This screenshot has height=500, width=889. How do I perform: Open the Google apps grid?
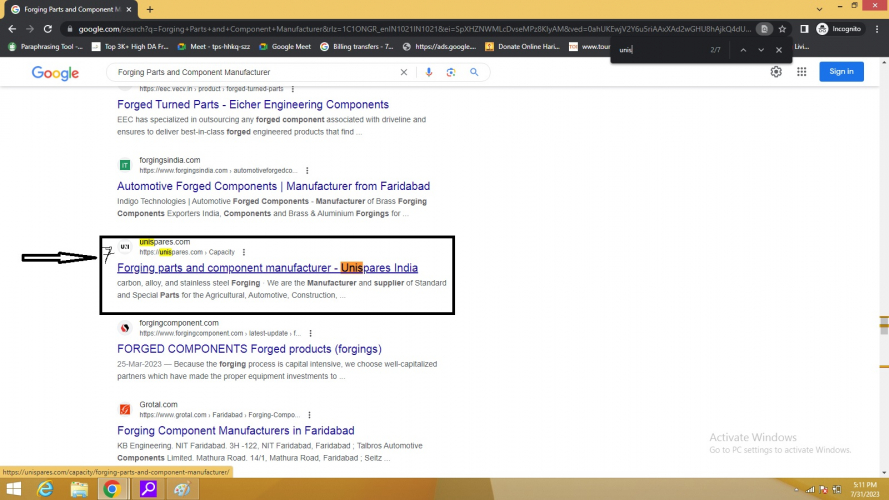pyautogui.click(x=801, y=71)
